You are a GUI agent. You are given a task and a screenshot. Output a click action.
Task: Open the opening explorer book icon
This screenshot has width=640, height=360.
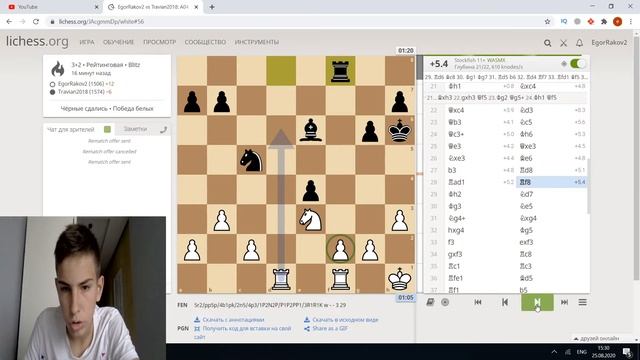tap(430, 302)
